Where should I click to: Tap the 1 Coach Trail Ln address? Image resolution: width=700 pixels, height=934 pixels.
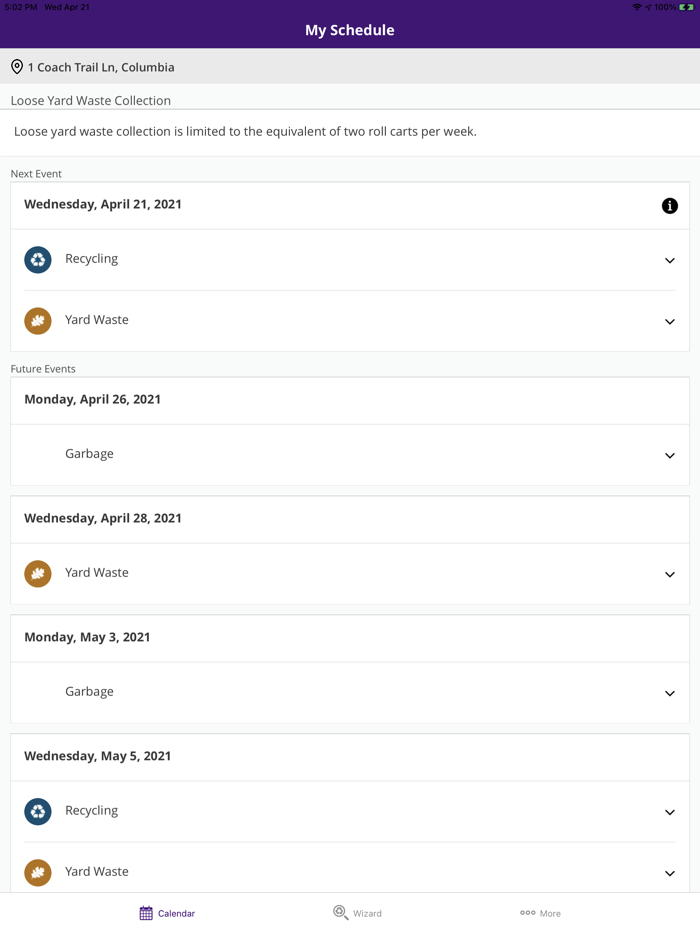click(101, 67)
